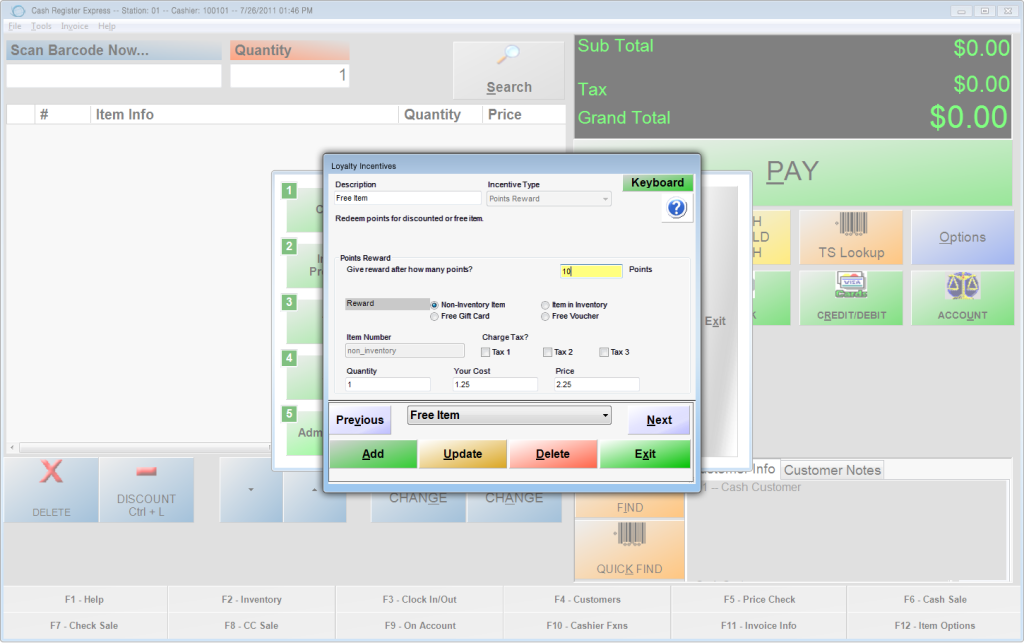Screen dimensions: 1024x643
Task: Open the Incentive Type dropdown
Action: pos(549,198)
